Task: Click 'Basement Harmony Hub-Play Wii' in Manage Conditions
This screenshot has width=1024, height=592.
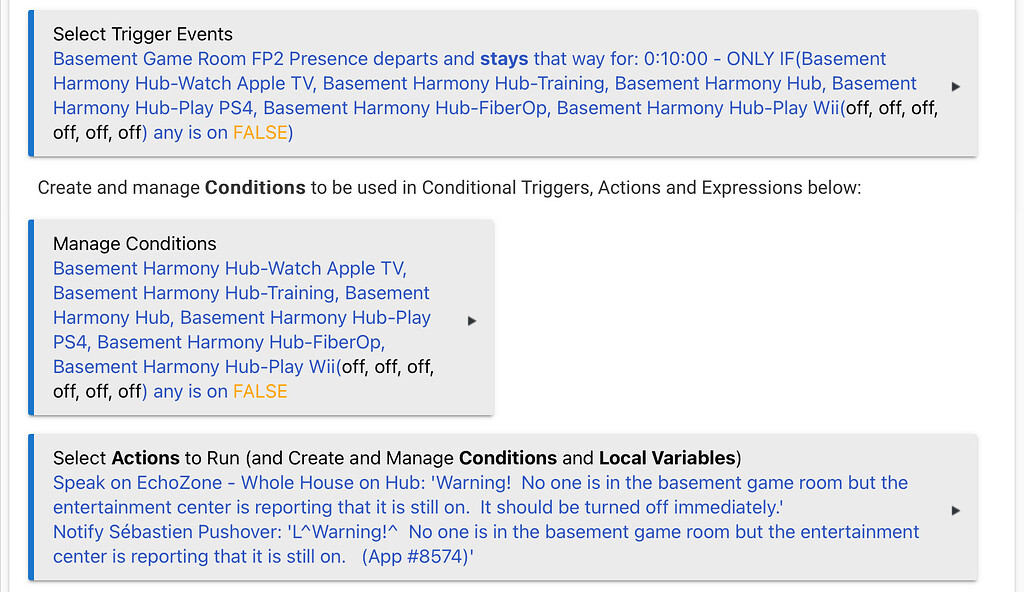Action: tap(194, 367)
